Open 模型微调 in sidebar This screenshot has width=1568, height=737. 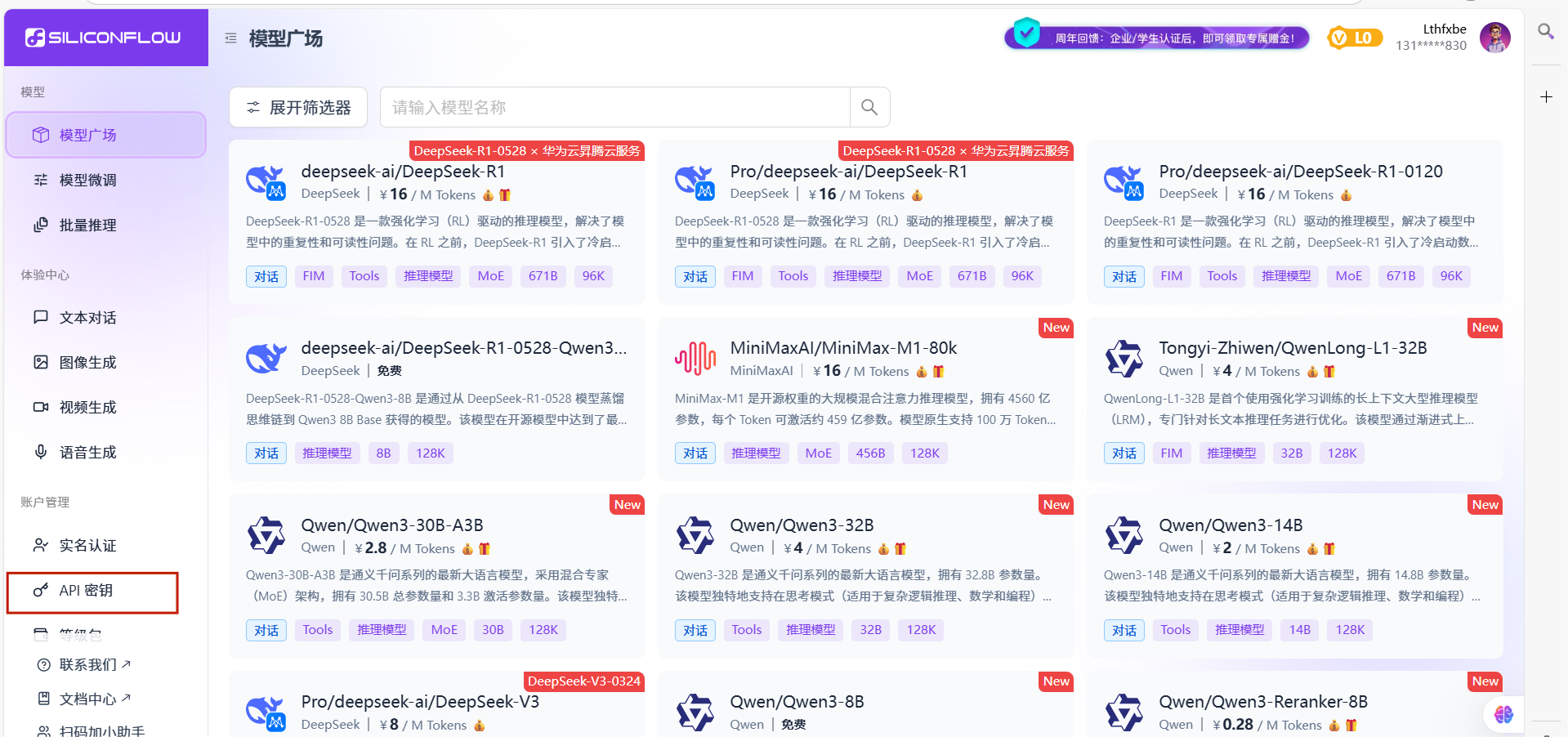(105, 180)
